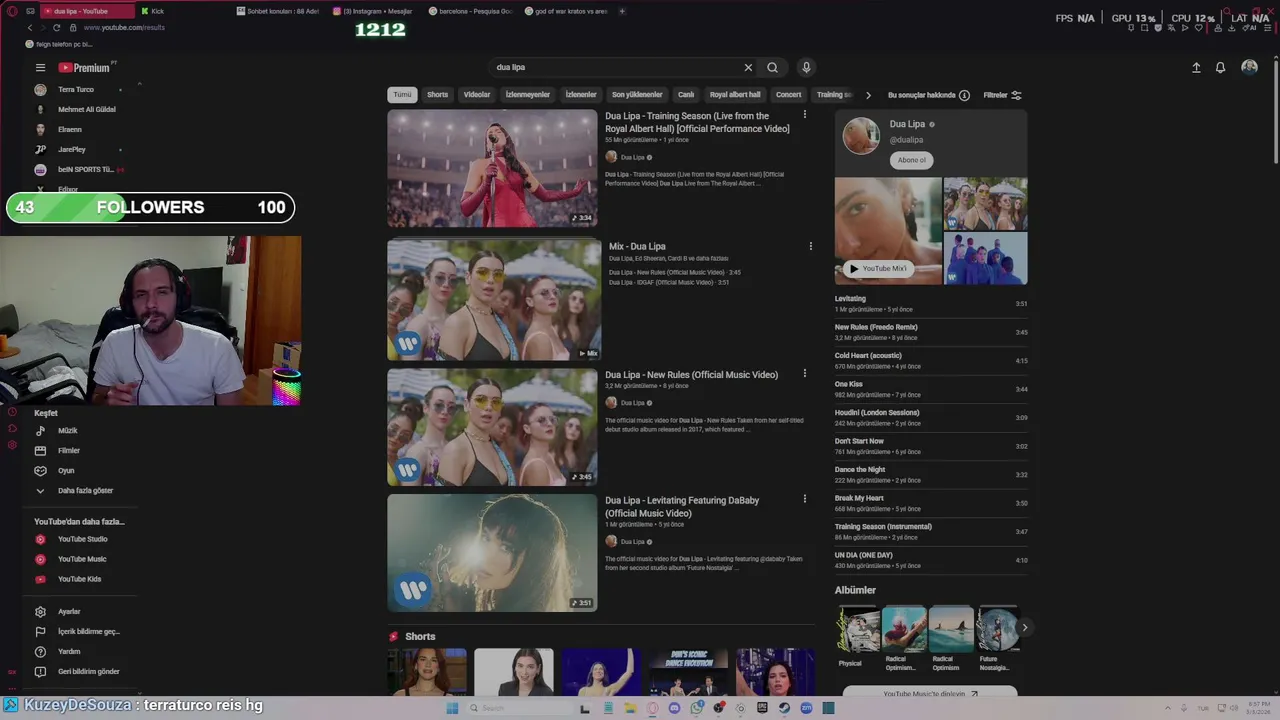Open Yardım help entry
1280x720 pixels.
point(68,651)
